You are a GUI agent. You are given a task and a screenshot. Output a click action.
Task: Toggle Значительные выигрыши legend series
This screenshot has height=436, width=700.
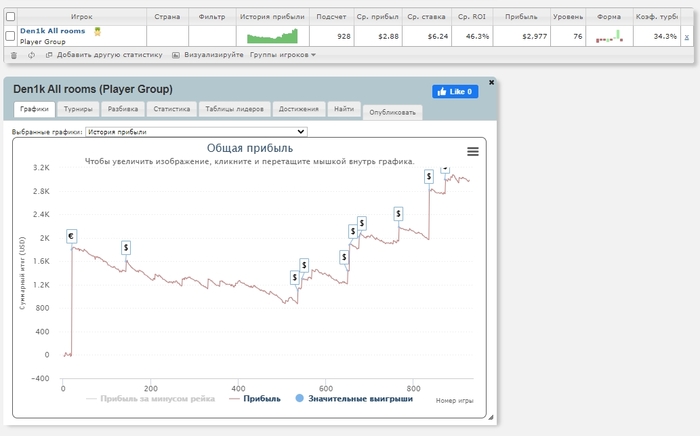click(354, 399)
